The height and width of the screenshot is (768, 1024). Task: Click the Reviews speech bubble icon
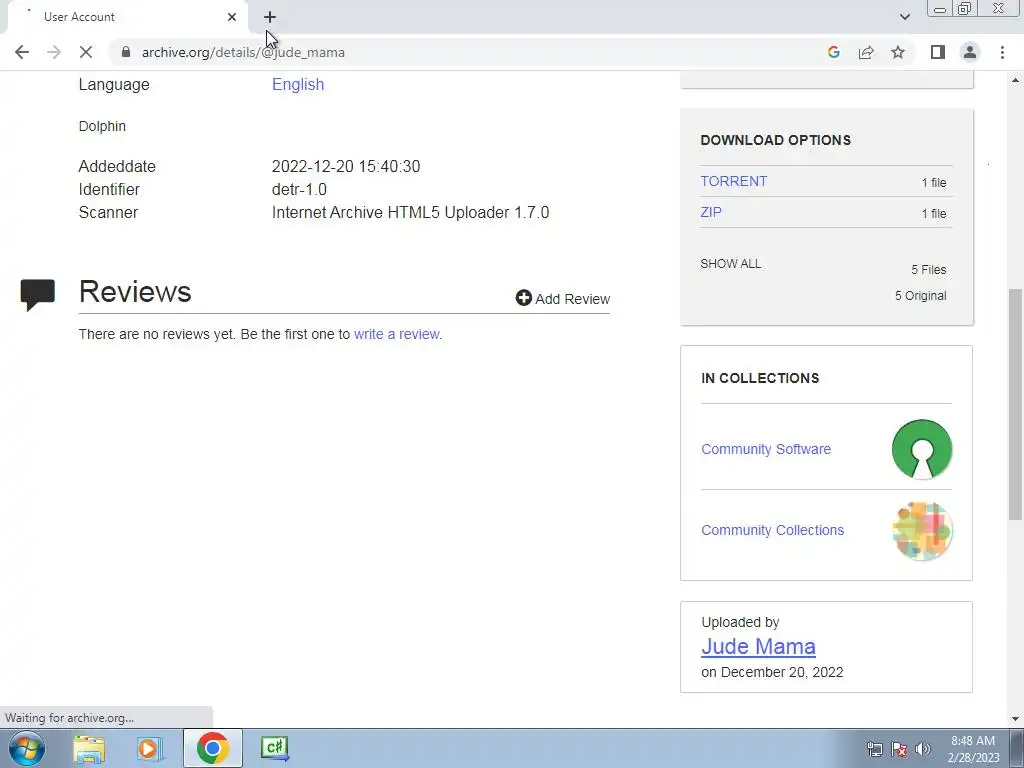37,295
